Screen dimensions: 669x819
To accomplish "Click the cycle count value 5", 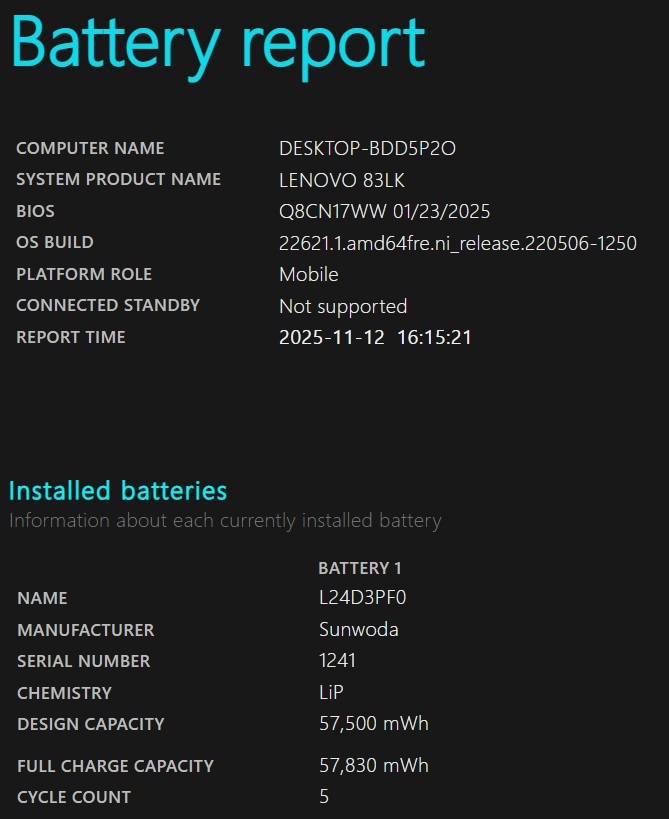I will pos(324,797).
